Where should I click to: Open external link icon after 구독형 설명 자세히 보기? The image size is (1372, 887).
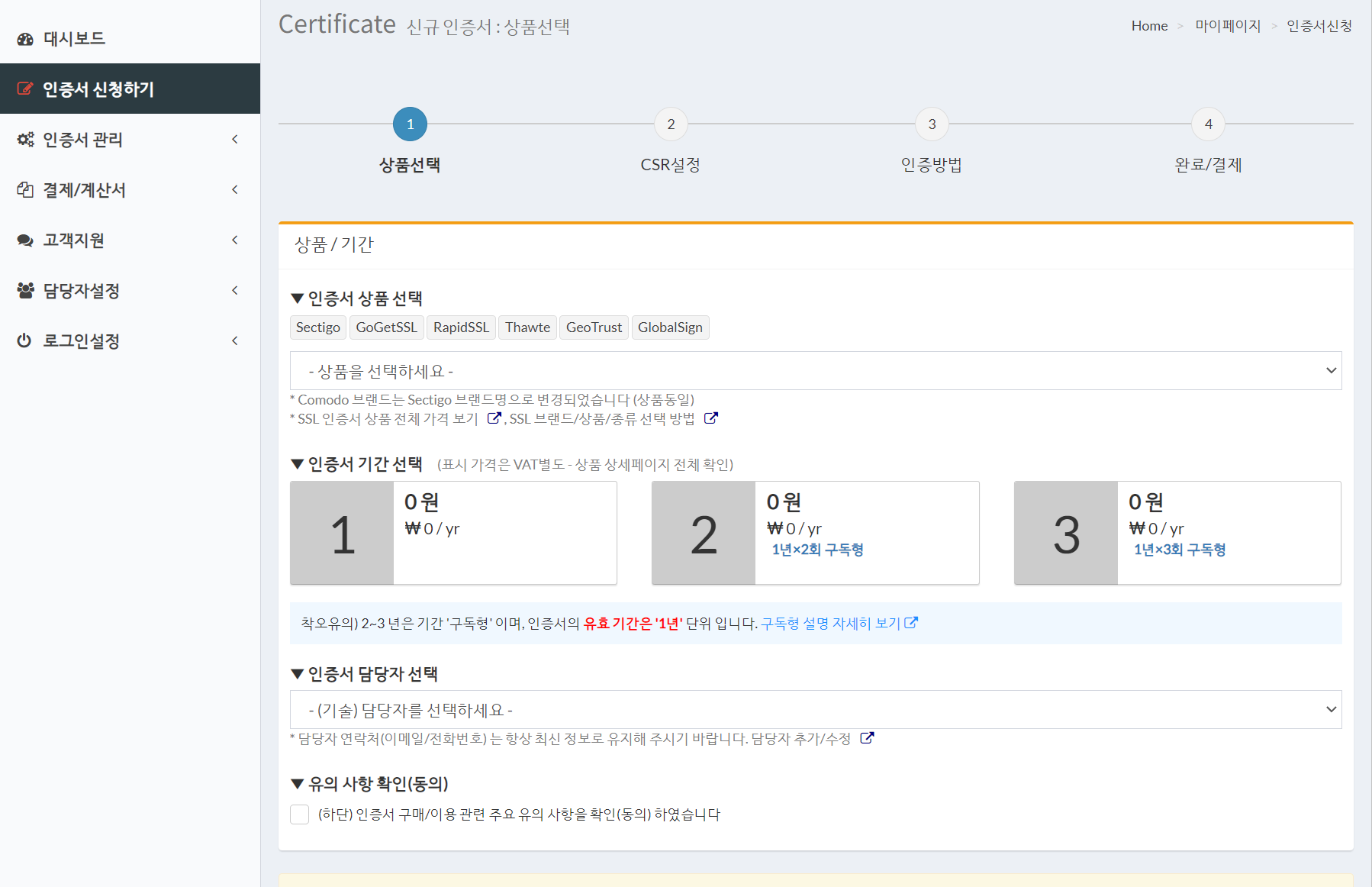[911, 623]
